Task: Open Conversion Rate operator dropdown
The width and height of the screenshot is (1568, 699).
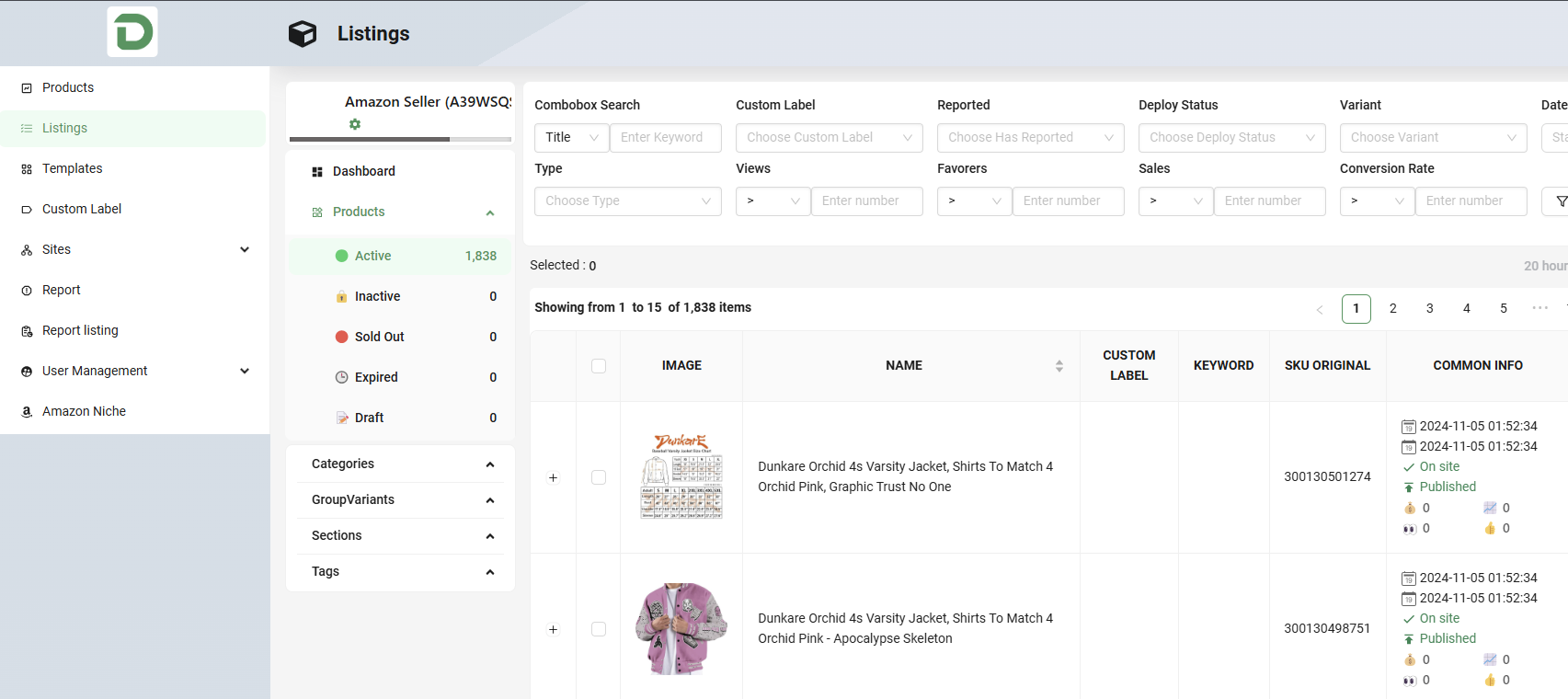Action: (x=1378, y=201)
